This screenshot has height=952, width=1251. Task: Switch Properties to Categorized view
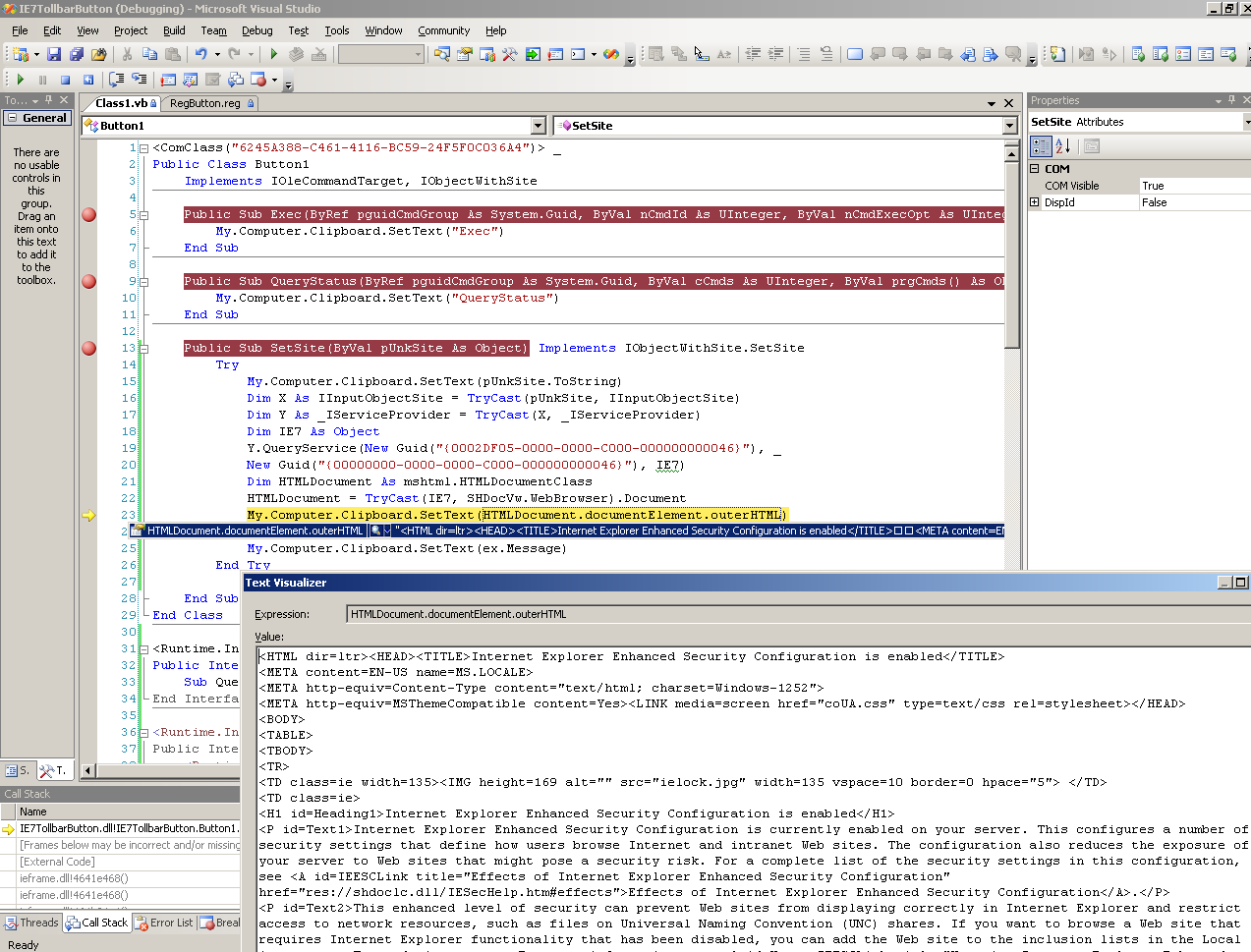[x=1041, y=146]
